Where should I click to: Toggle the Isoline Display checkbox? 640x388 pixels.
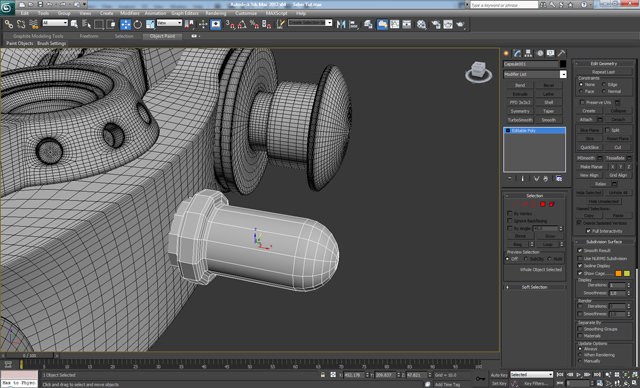point(580,266)
